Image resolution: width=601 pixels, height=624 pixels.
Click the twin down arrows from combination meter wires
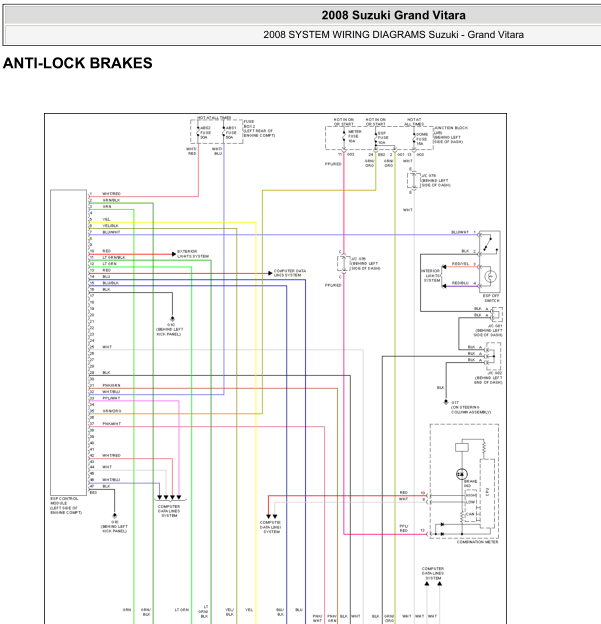(271, 517)
